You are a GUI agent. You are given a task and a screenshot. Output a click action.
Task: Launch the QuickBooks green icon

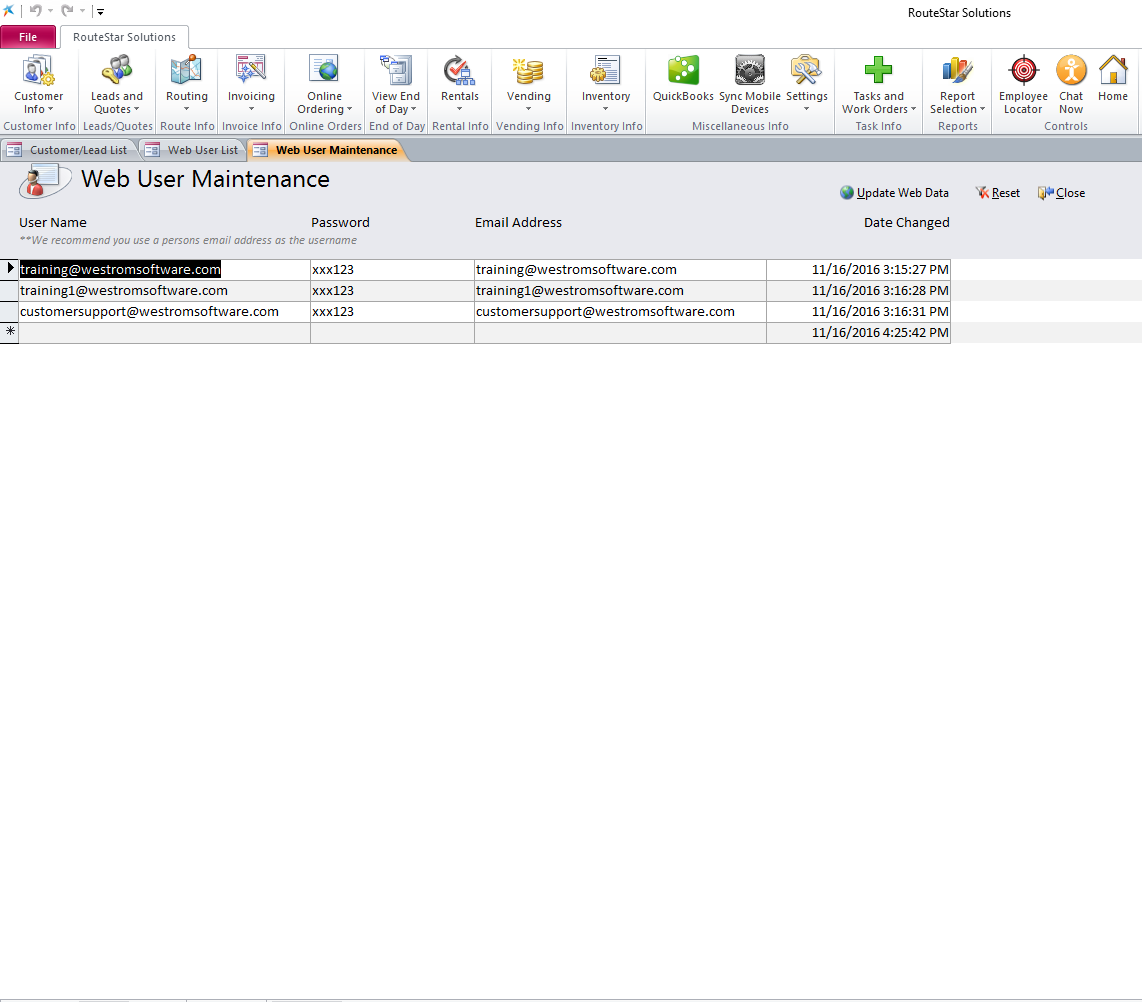click(683, 71)
